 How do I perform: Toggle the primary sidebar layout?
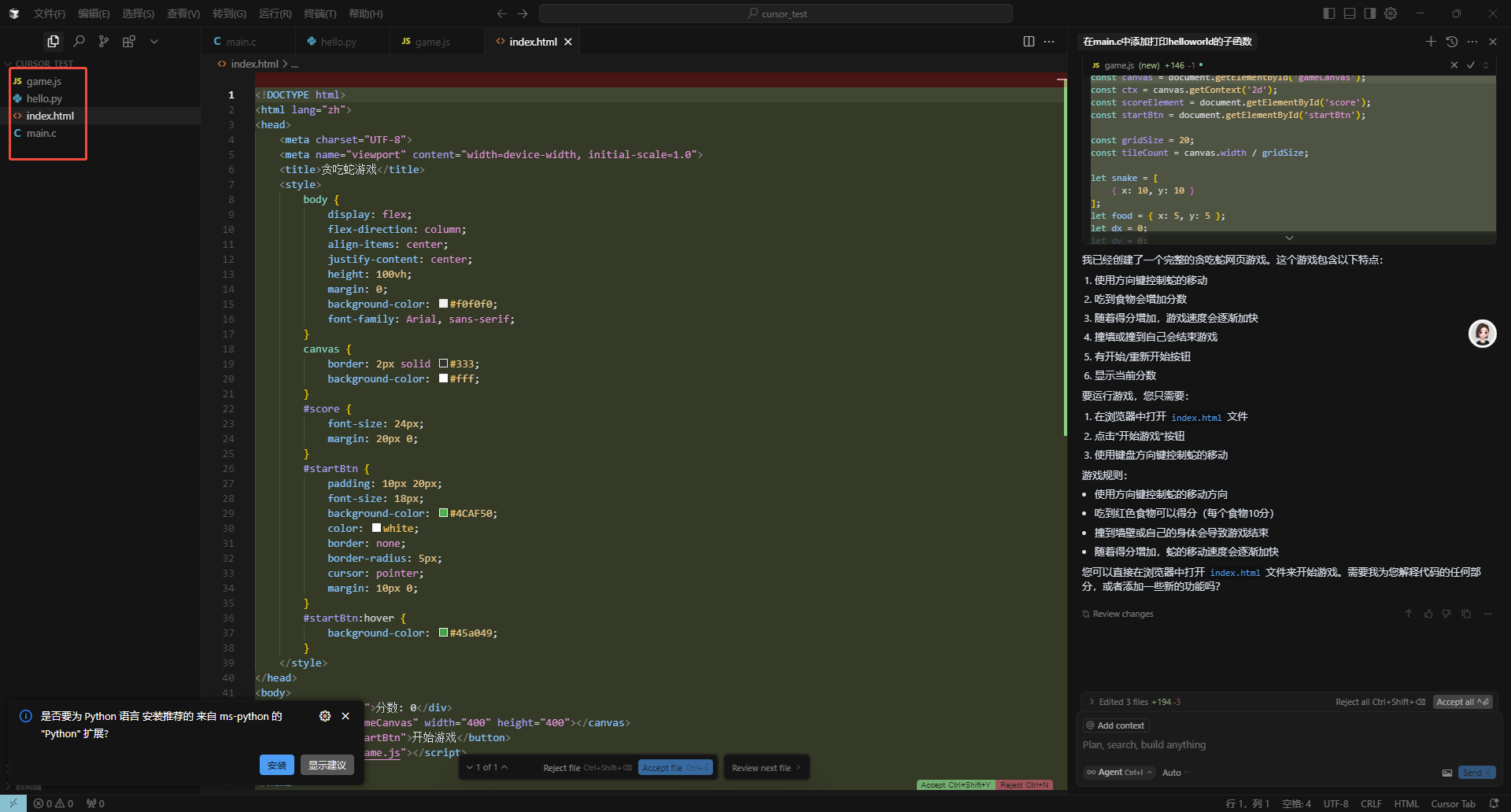(1329, 13)
